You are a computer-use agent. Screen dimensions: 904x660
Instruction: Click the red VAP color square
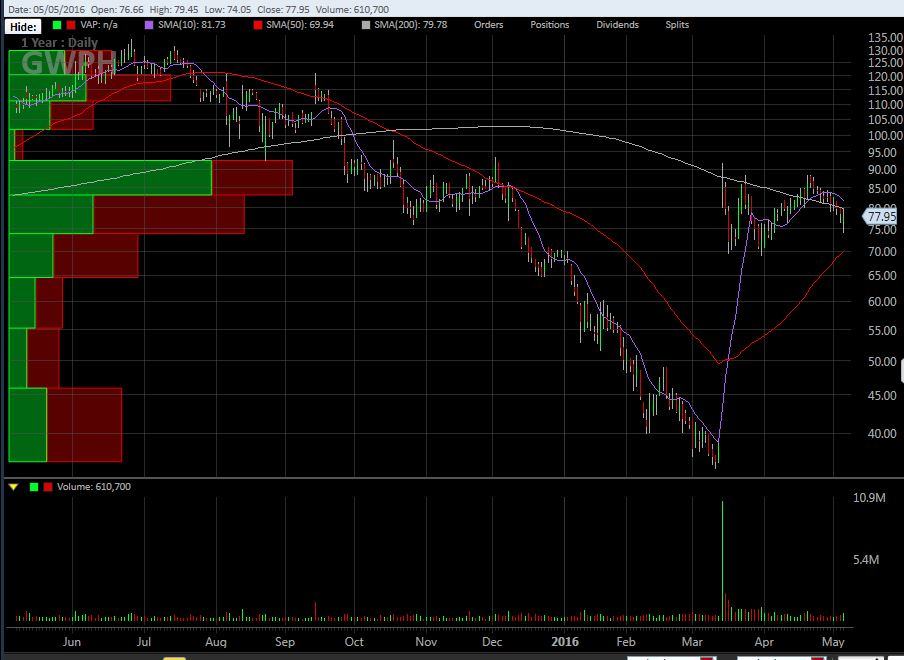(x=71, y=25)
